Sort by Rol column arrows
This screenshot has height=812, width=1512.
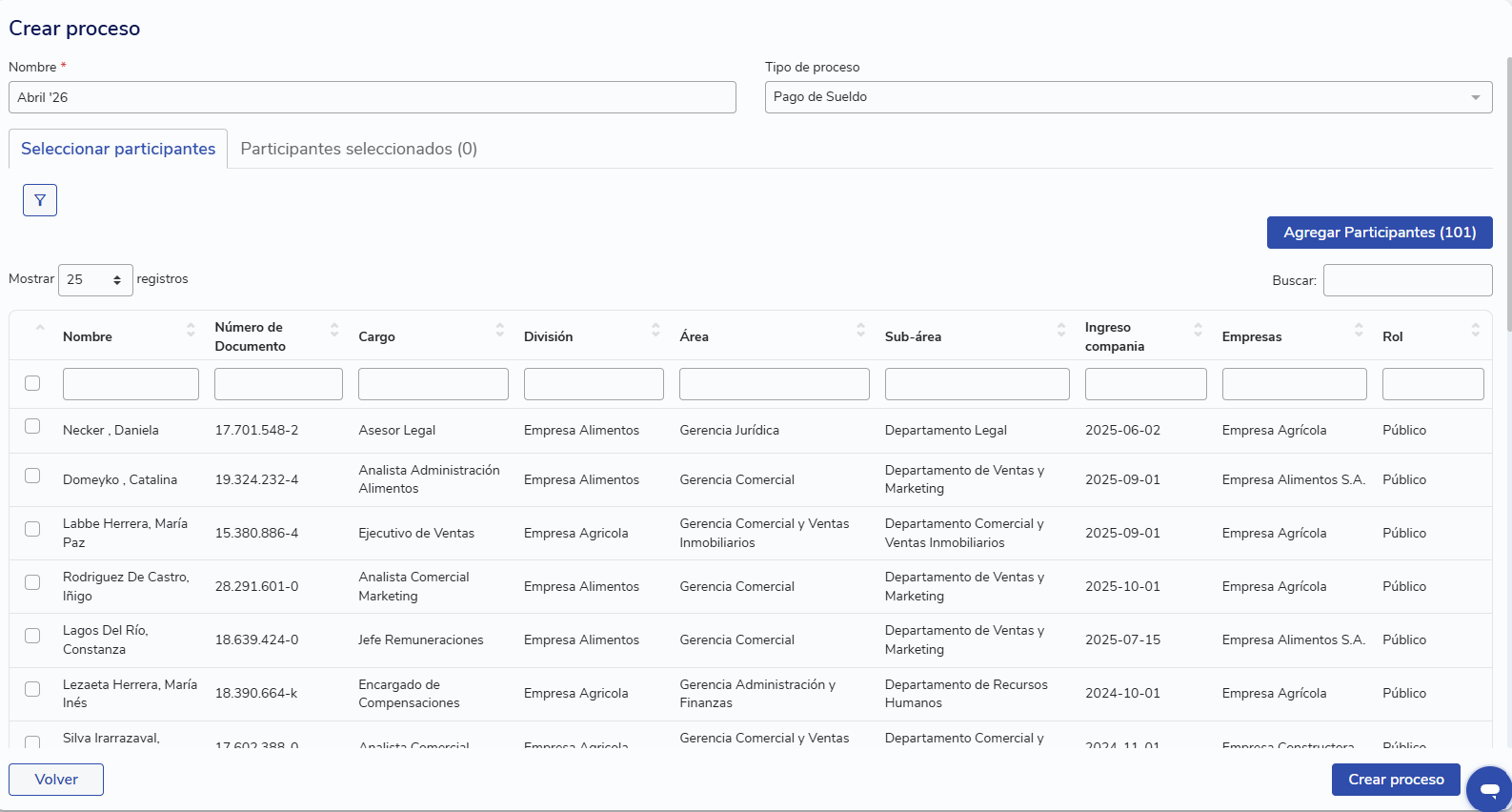coord(1476,330)
